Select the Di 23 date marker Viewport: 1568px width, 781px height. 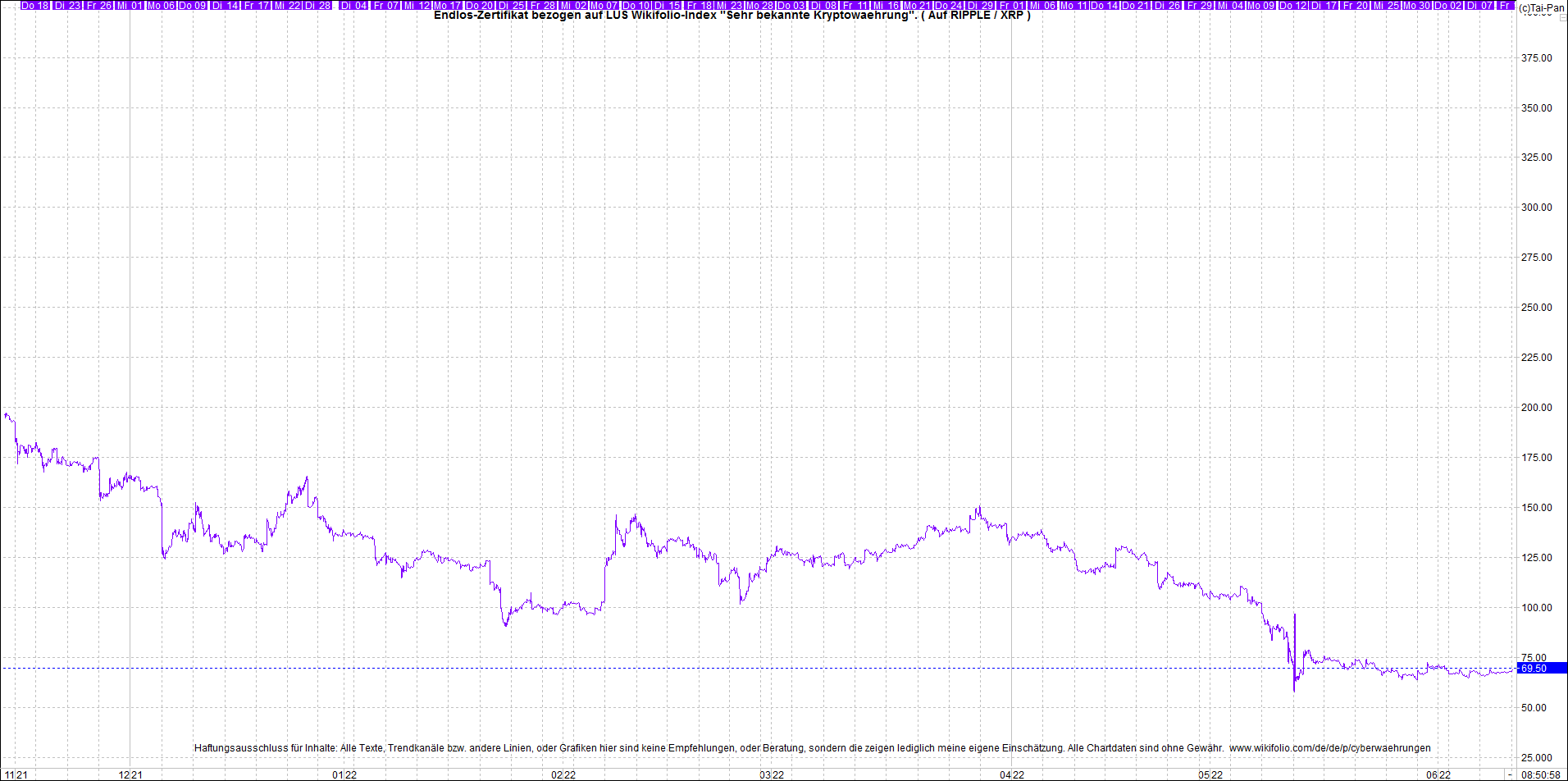[x=67, y=5]
